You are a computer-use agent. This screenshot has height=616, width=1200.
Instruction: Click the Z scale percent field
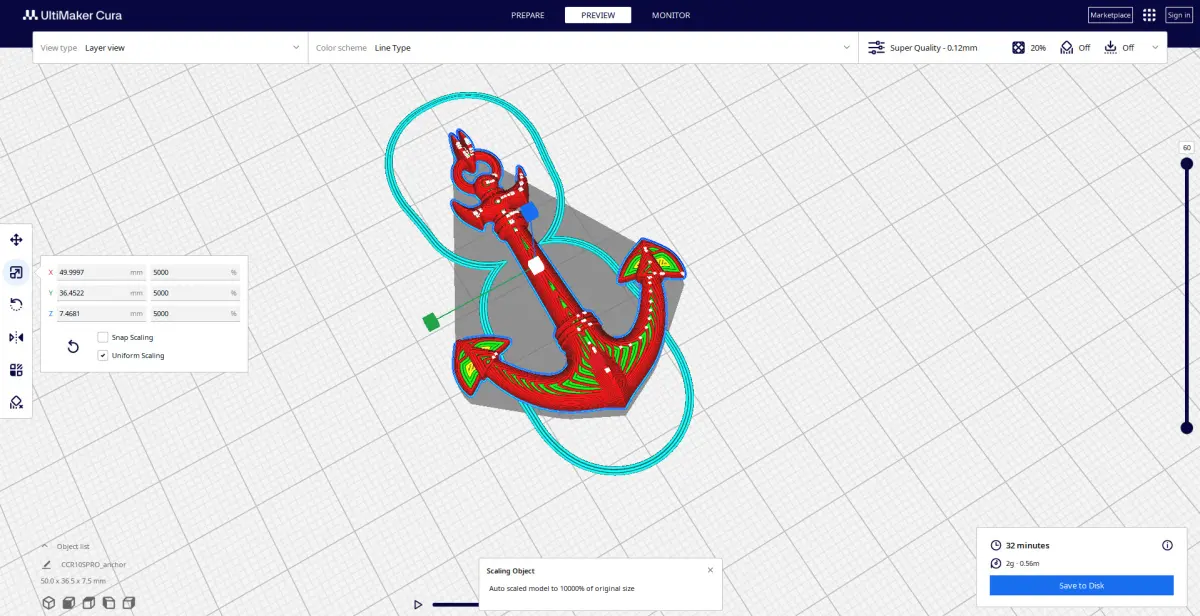[x=195, y=314]
